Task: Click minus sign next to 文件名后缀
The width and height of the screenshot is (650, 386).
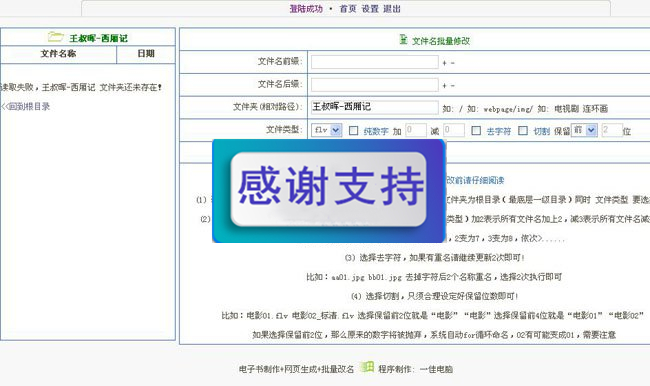Action: [x=453, y=85]
